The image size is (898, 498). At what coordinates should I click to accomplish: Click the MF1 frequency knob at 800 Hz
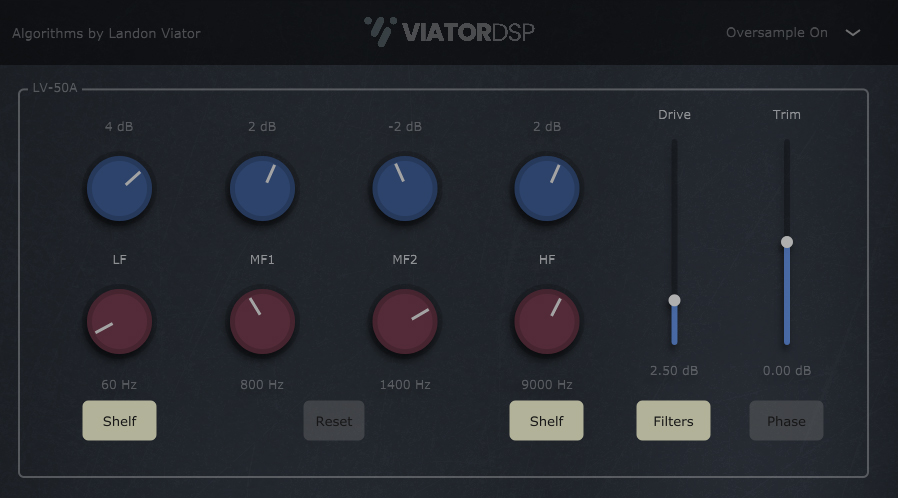click(262, 321)
